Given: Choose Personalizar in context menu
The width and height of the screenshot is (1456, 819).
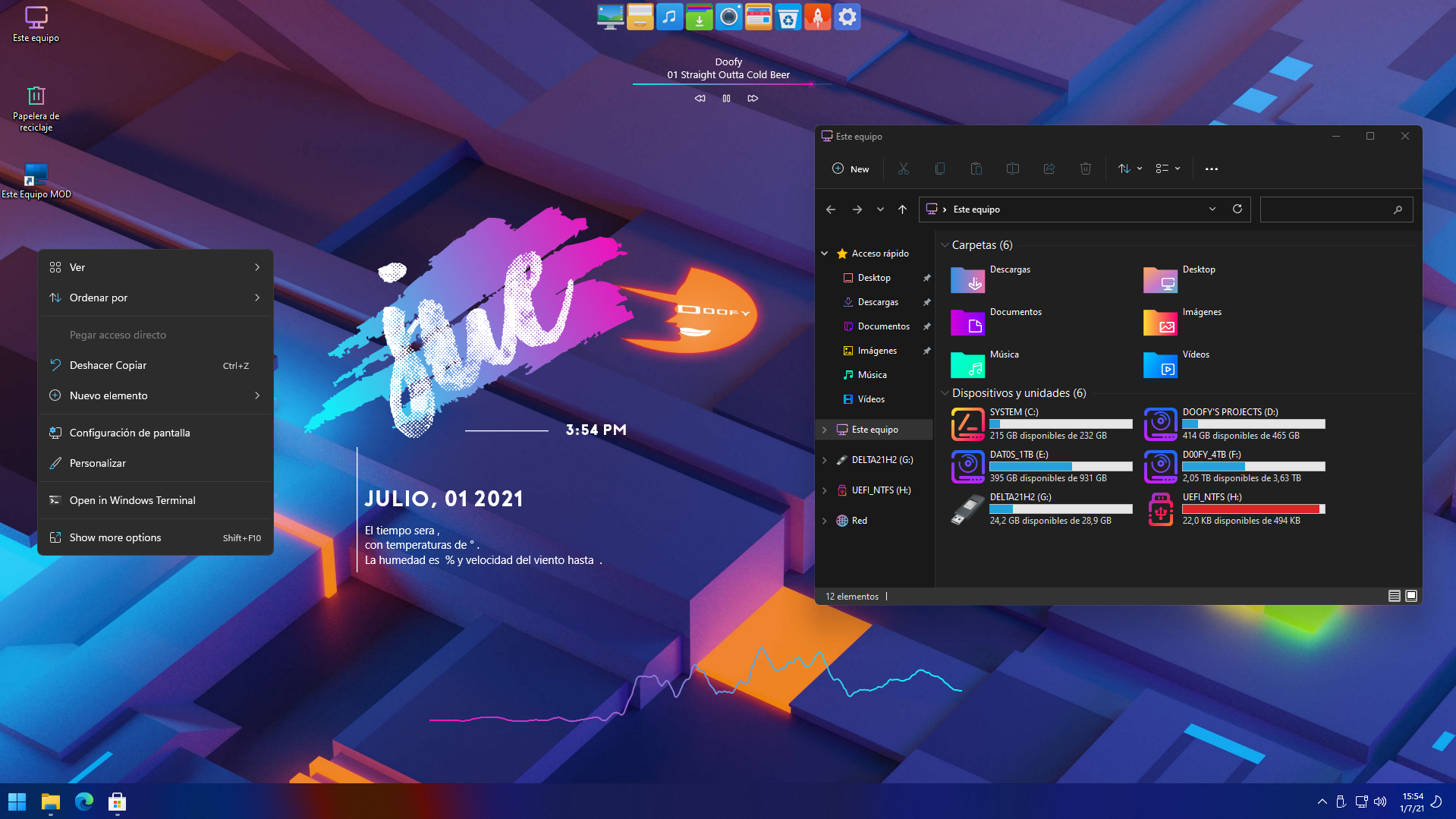Looking at the screenshot, I should [156, 463].
